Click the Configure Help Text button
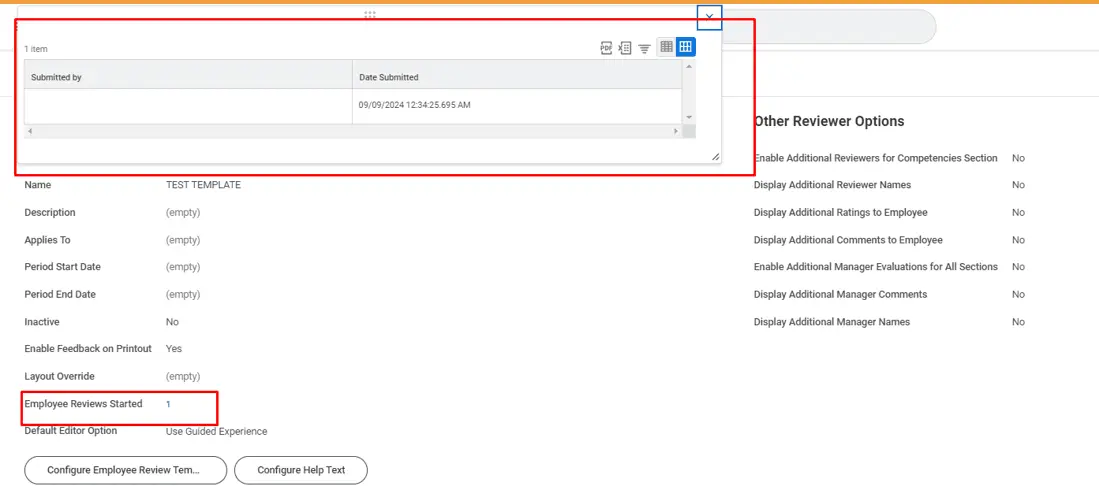 (x=301, y=470)
